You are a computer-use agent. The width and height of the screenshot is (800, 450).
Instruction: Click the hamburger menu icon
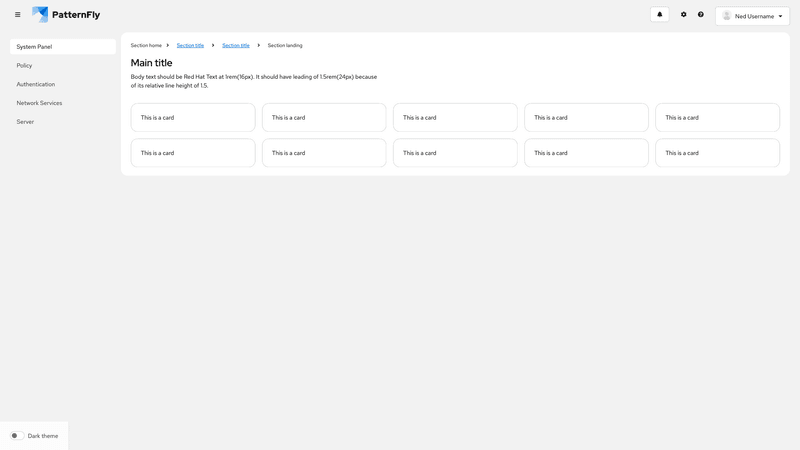[x=17, y=15]
